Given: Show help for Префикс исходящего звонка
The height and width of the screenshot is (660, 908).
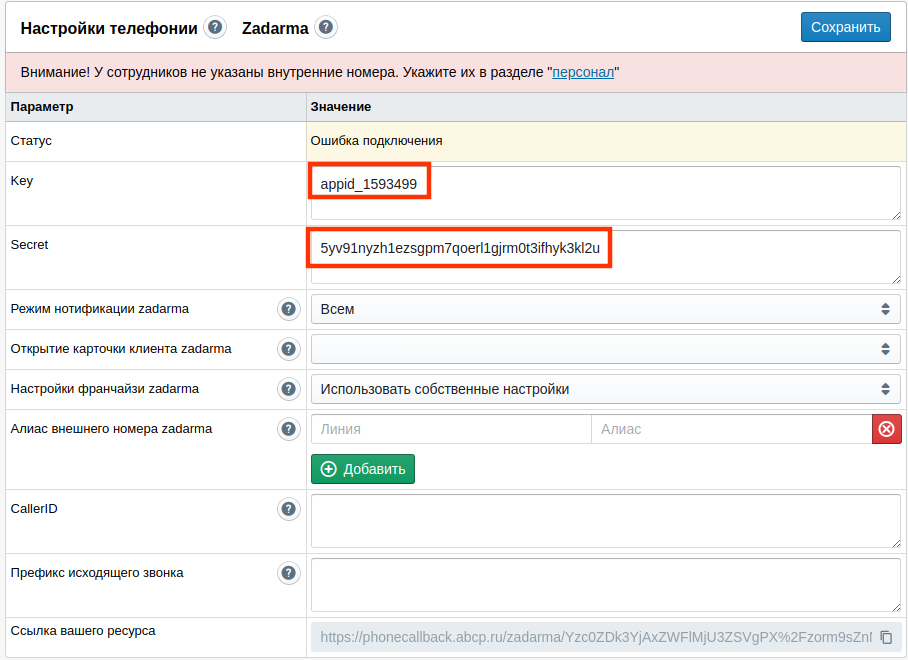Looking at the screenshot, I should pos(288,573).
